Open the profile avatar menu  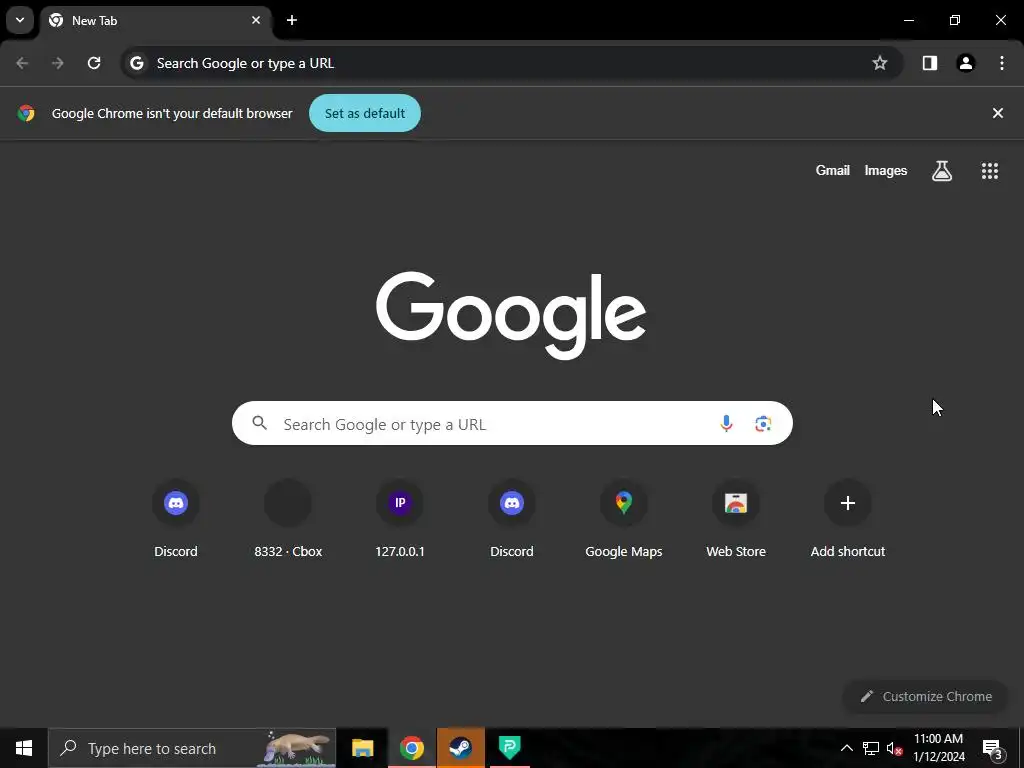click(965, 63)
